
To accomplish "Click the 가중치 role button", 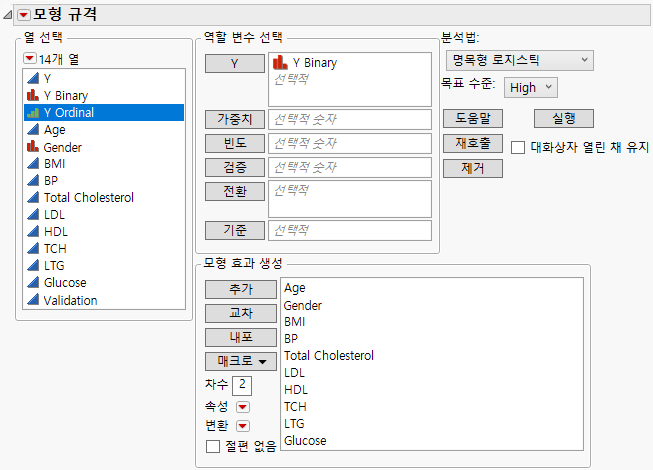I will point(235,119).
